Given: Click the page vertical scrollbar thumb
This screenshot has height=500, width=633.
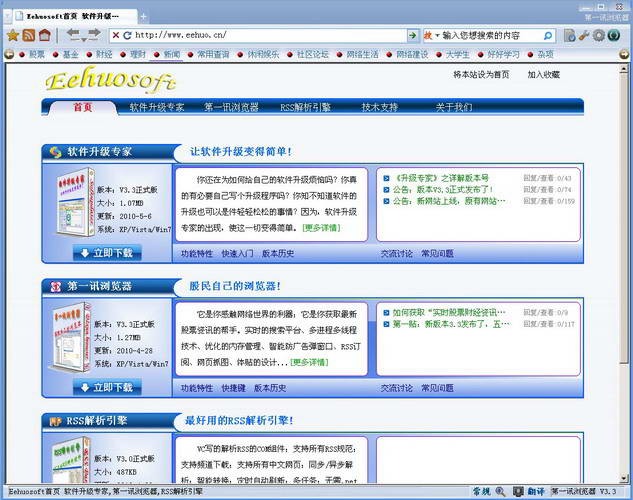Looking at the screenshot, I should coord(624,220).
